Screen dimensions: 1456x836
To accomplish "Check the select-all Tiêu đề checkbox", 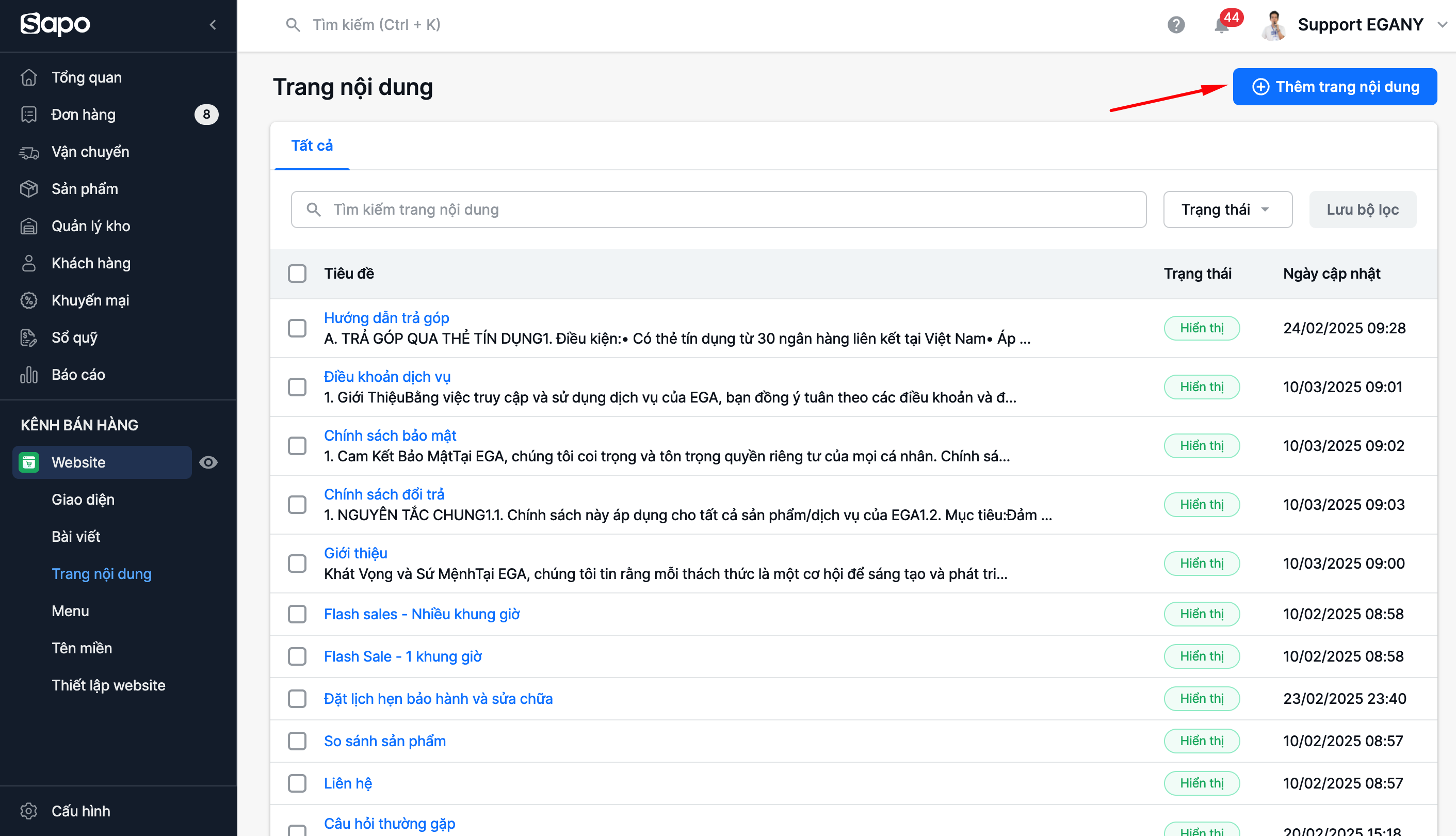I will click(x=297, y=274).
